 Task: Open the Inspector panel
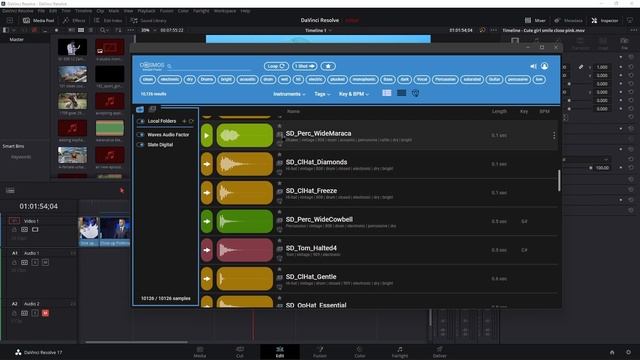click(x=605, y=20)
